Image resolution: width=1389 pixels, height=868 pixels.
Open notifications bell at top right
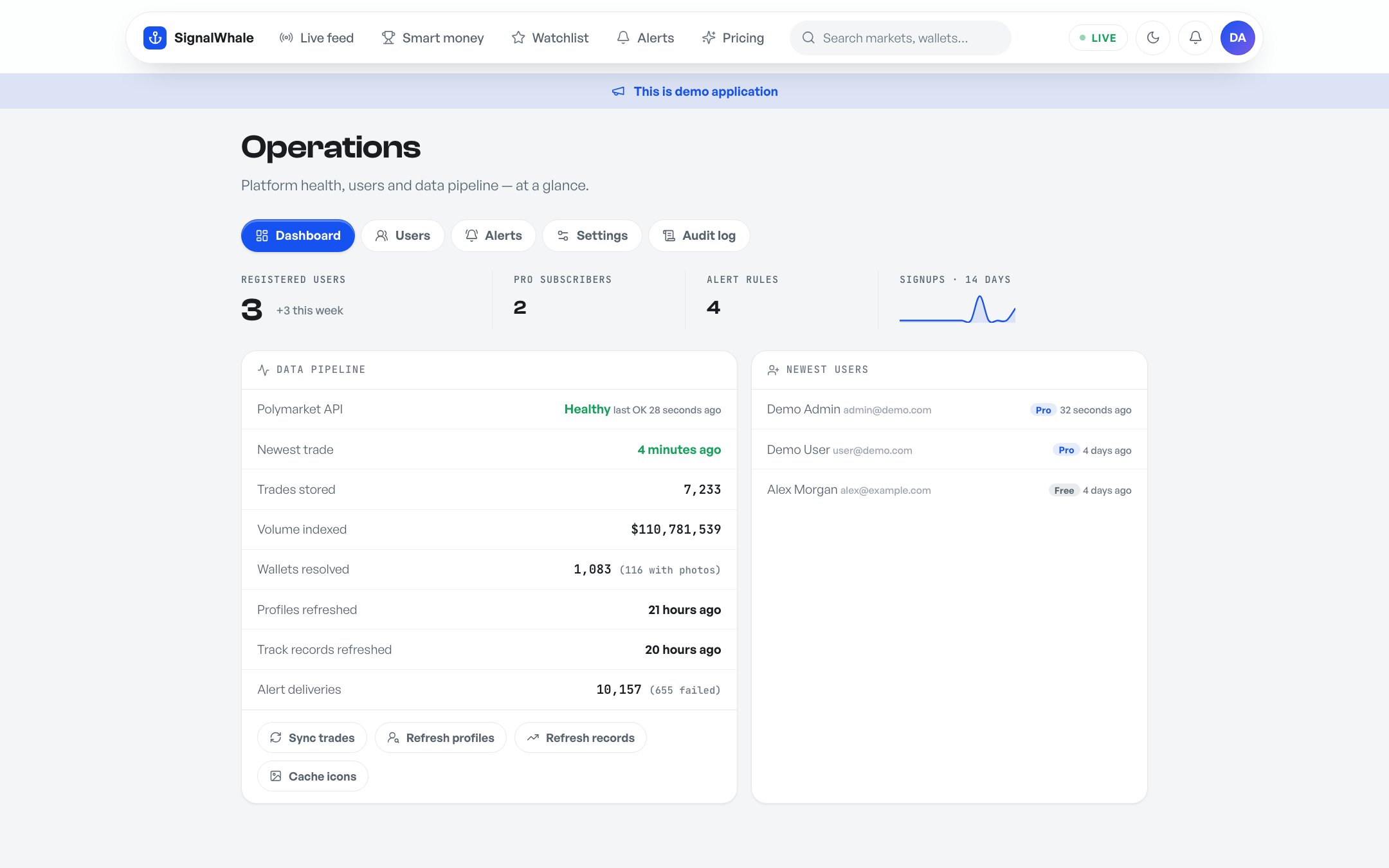1195,38
